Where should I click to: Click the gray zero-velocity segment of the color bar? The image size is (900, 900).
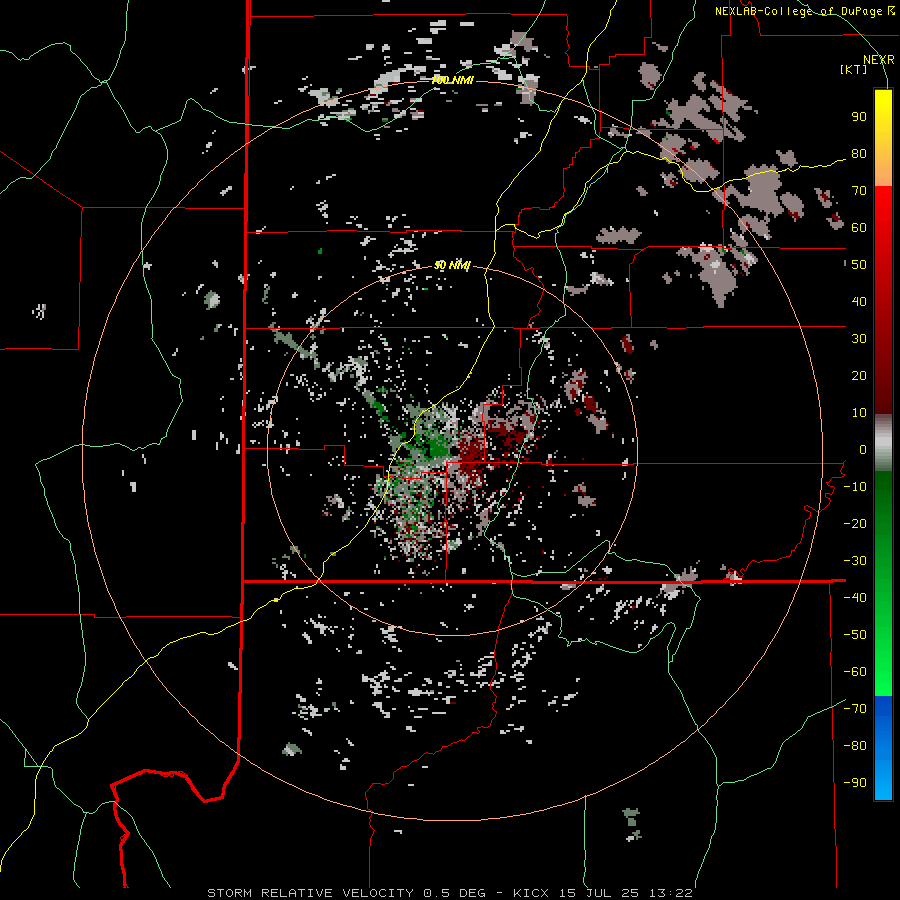point(883,443)
